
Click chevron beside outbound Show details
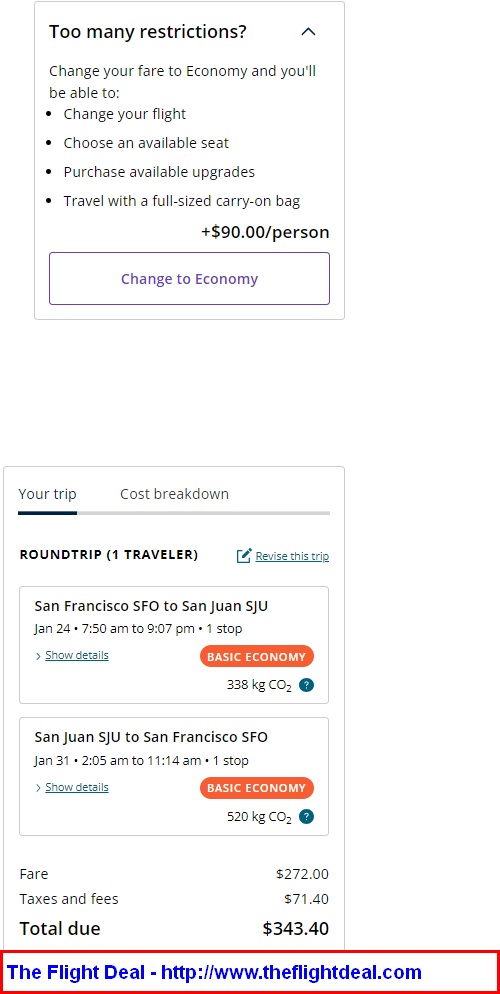[39, 655]
